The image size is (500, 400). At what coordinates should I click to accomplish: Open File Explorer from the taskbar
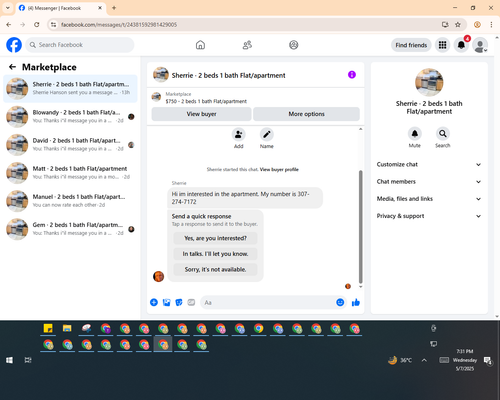point(67,329)
